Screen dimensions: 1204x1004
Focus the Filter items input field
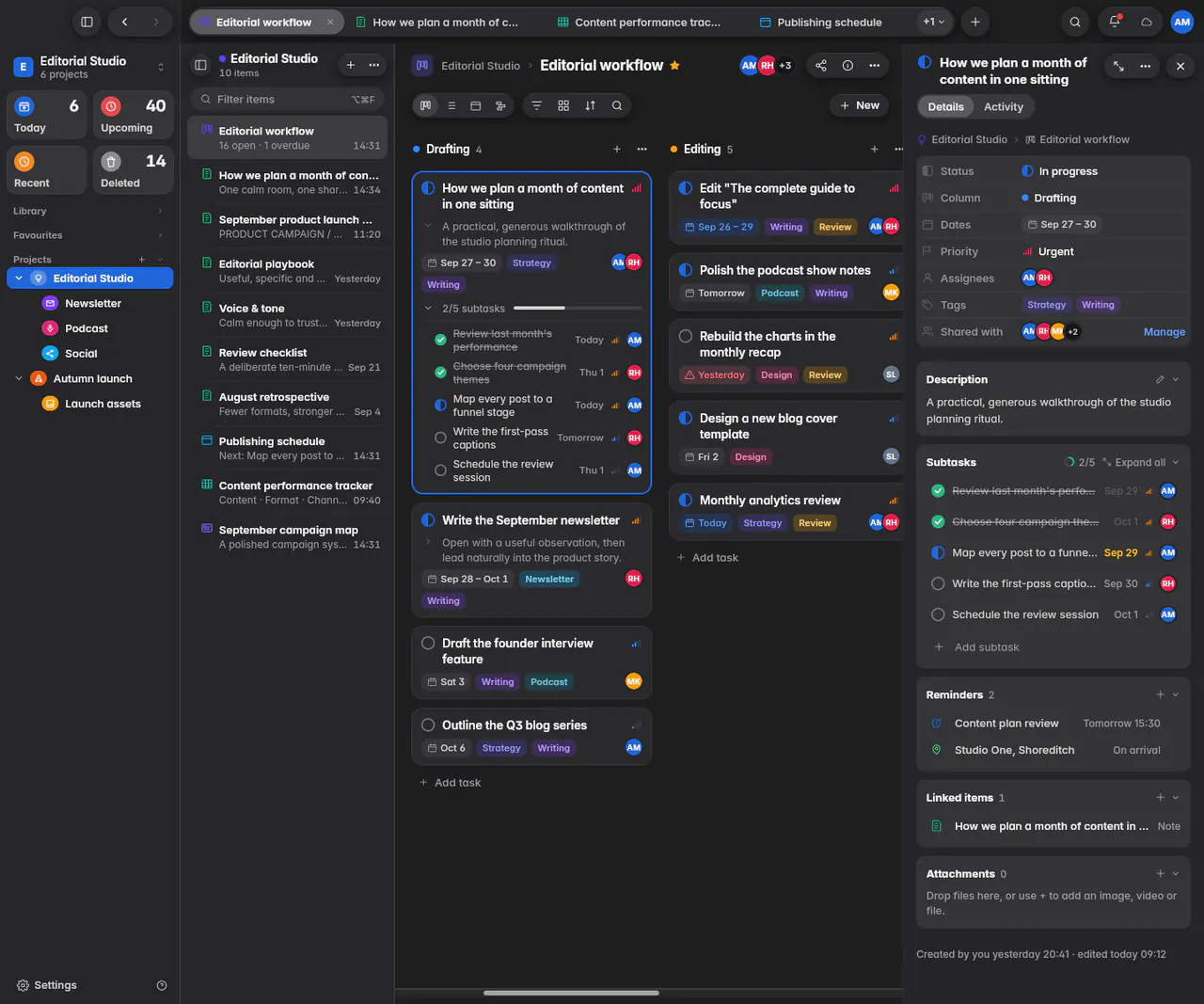point(287,99)
